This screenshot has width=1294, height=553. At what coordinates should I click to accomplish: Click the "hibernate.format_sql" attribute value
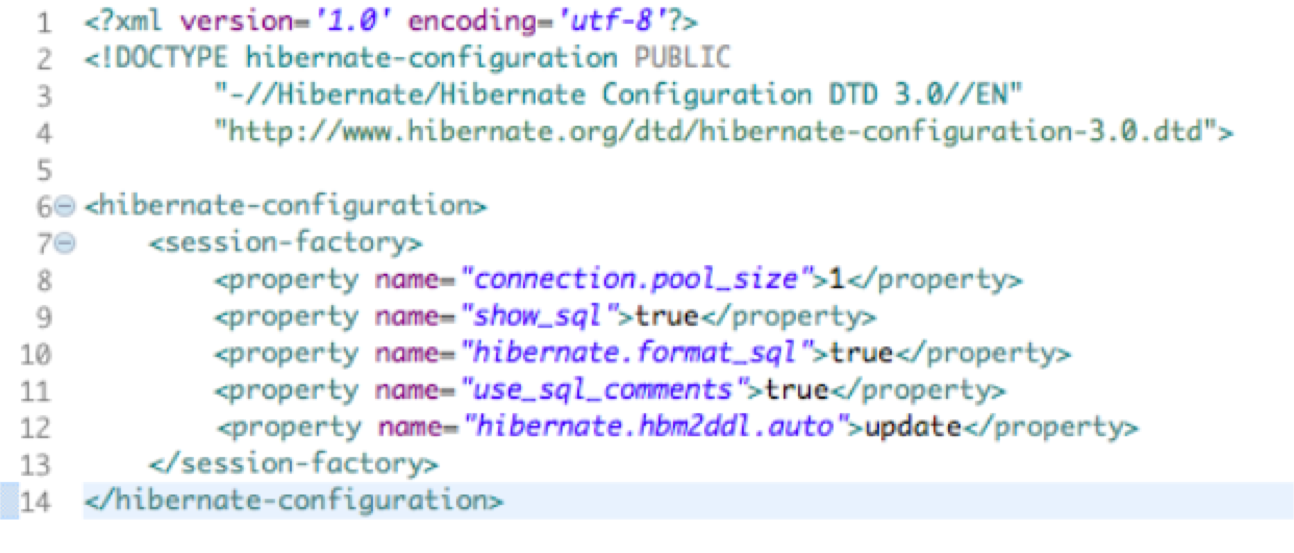642,353
